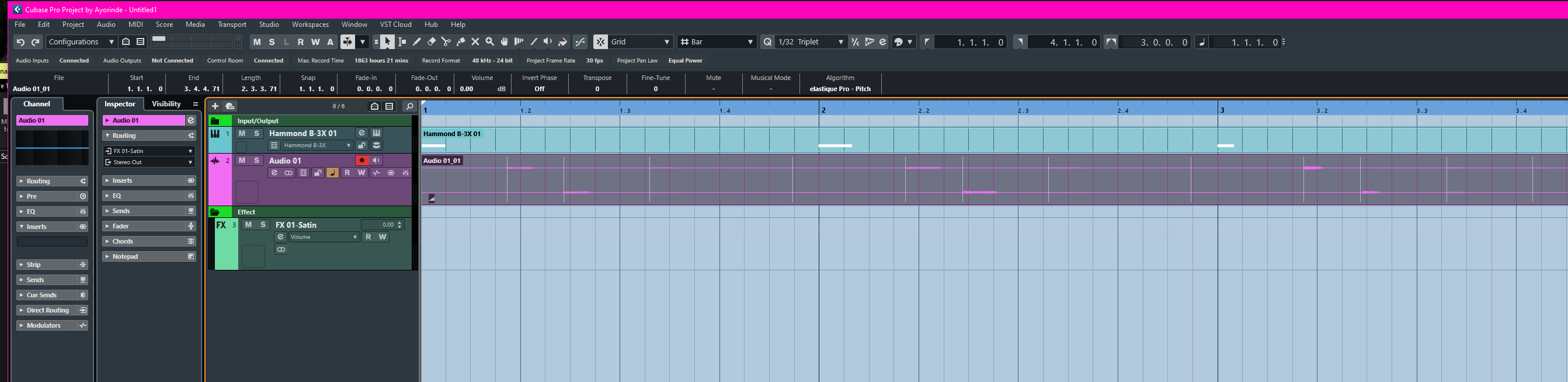This screenshot has height=382, width=1568.
Task: Mute the Hammond B-3X 01 track
Action: point(242,133)
